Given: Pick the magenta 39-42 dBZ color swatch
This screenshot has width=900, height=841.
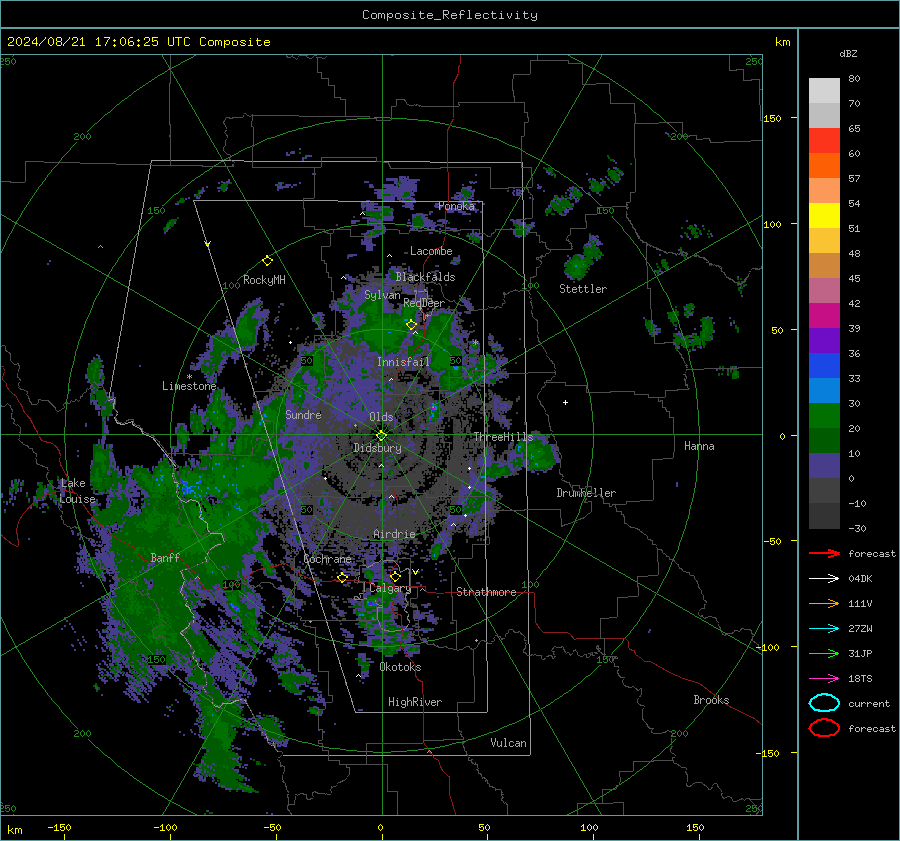Looking at the screenshot, I should 824,316.
